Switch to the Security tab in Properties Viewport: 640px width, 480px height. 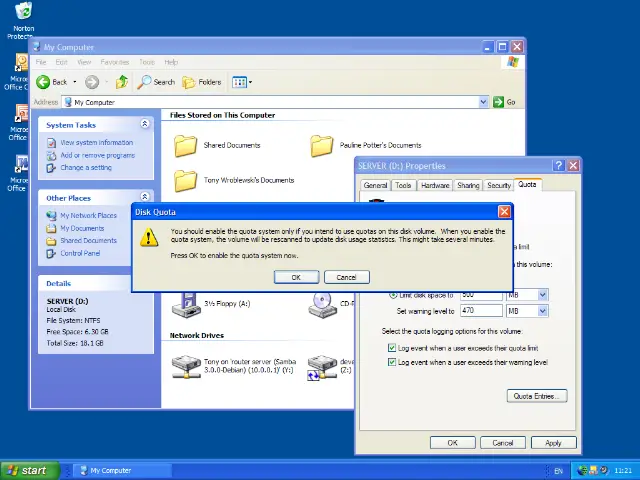click(499, 185)
